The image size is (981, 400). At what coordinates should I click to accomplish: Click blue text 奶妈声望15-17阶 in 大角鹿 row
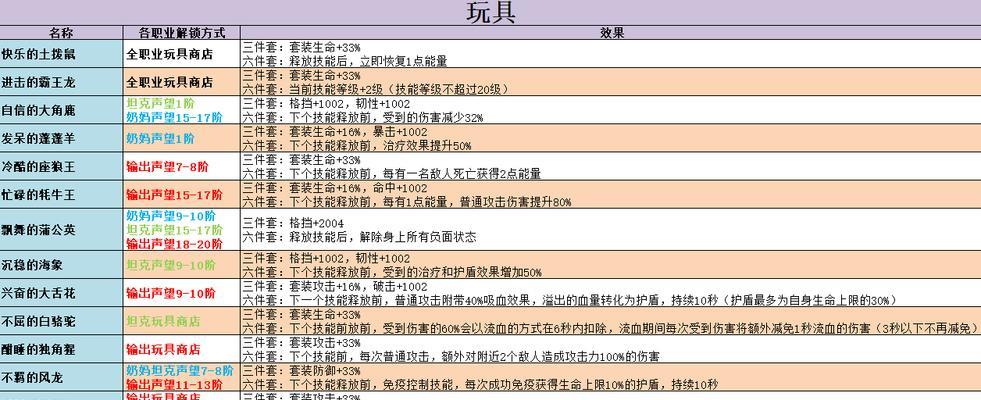(x=174, y=117)
